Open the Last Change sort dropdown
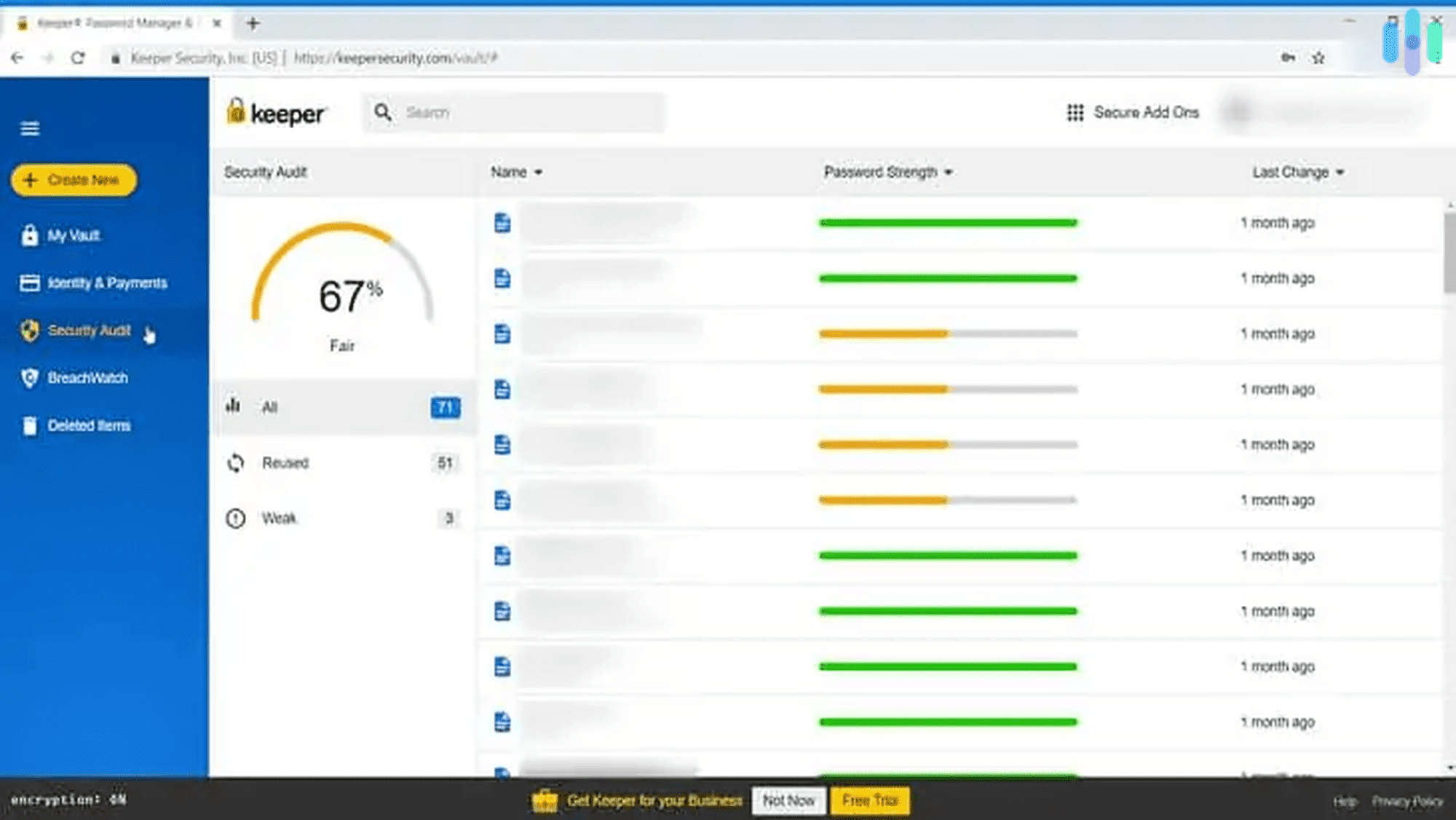Viewport: 1456px width, 820px height. pos(1340,173)
